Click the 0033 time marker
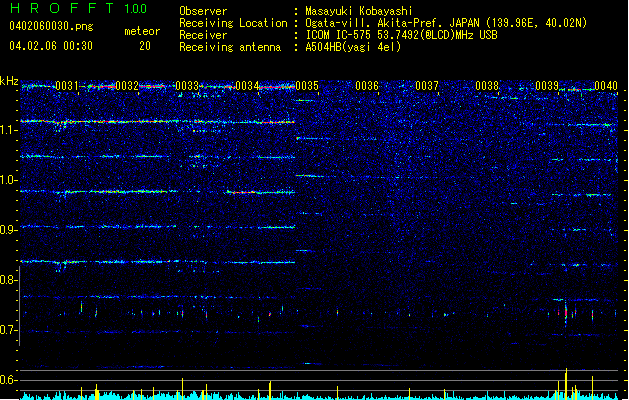Image resolution: width=629 pixels, height=400 pixels. [187, 86]
